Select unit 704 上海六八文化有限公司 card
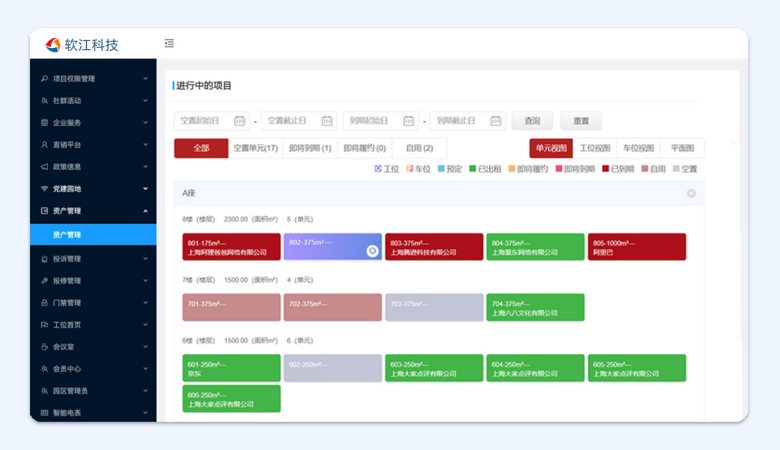This screenshot has height=450, width=780. tap(535, 307)
